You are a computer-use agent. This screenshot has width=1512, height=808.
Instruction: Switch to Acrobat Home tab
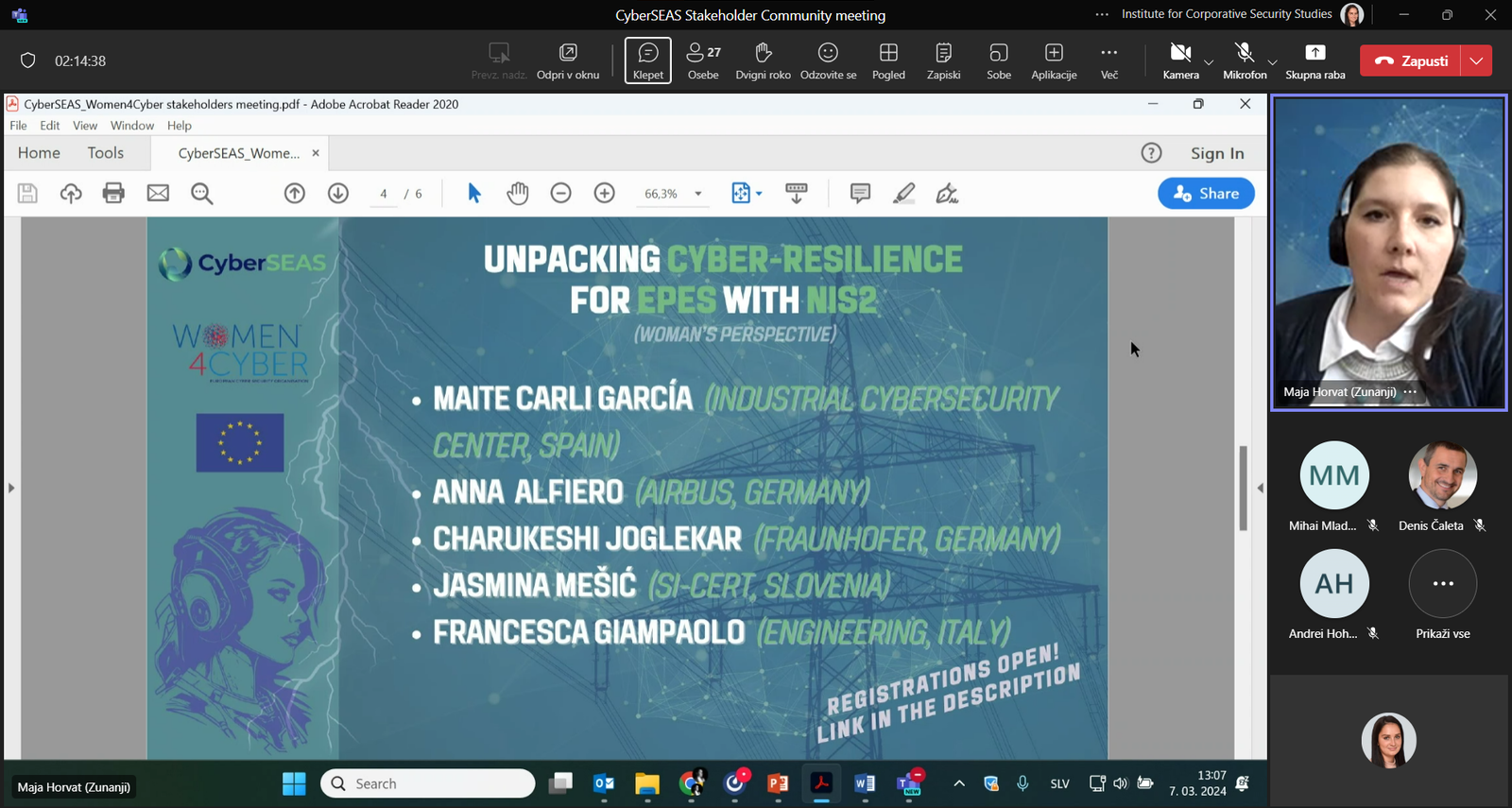coord(39,153)
